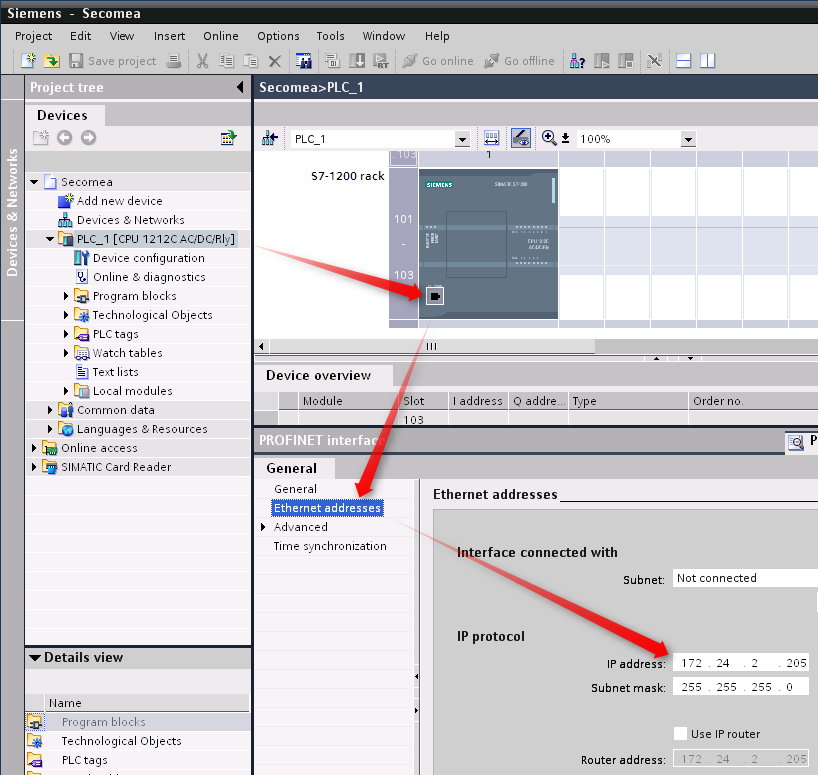Click the Cross-references toolbar icon
The image size is (818, 775).
tap(654, 61)
